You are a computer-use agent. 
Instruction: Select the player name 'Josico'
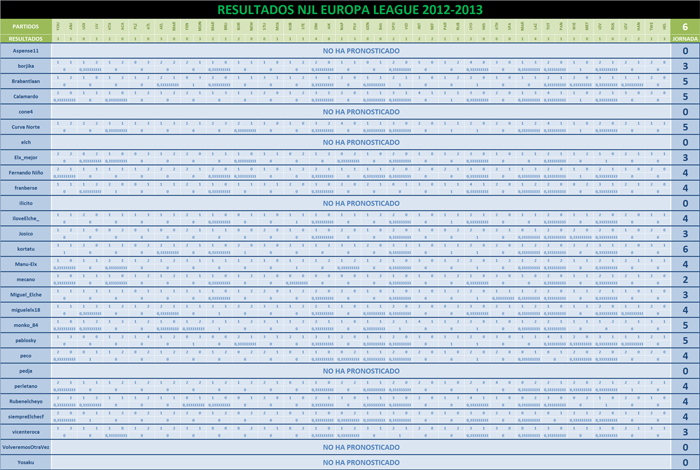26,233
